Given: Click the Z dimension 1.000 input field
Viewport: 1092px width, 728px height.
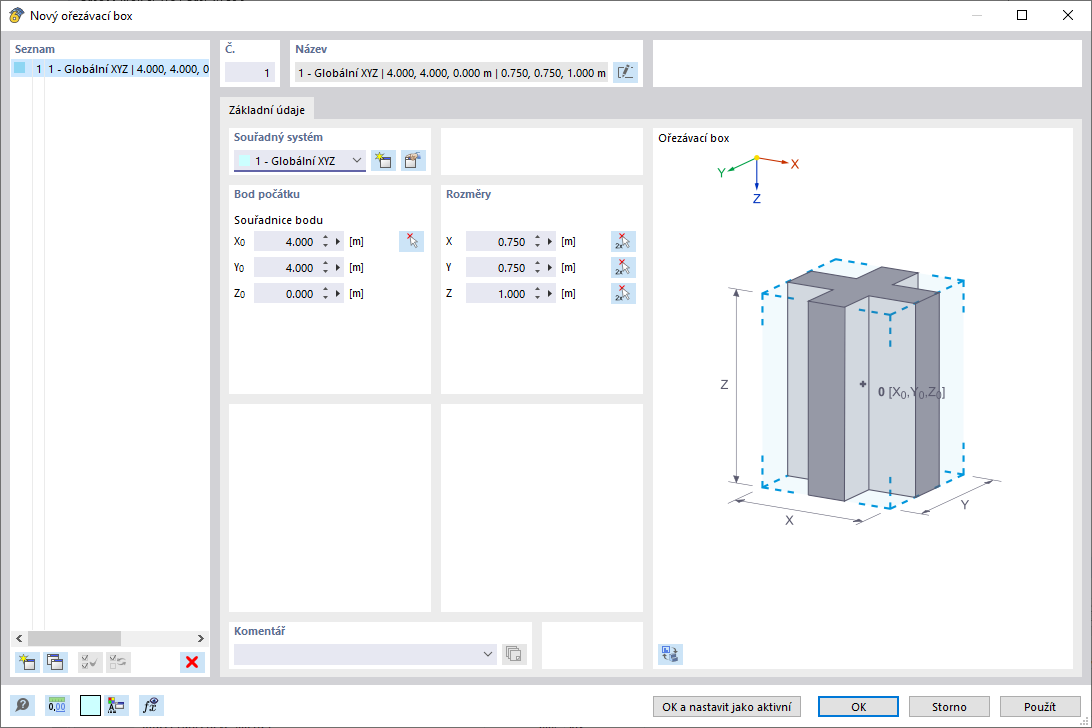Looking at the screenshot, I should click(498, 293).
